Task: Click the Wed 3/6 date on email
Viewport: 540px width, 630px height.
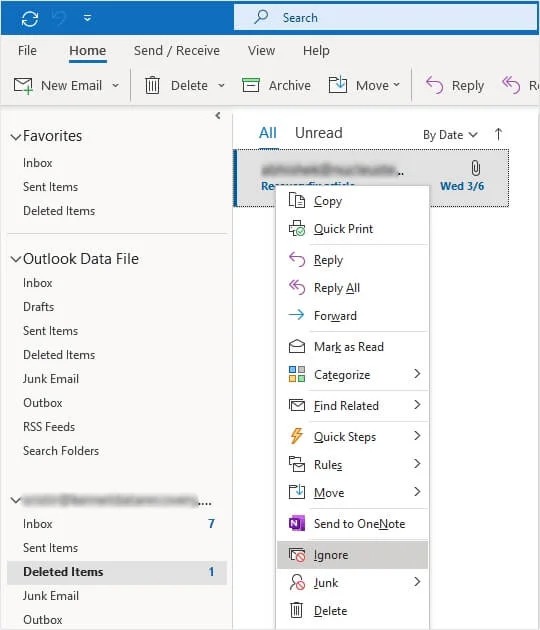Action: [x=462, y=186]
